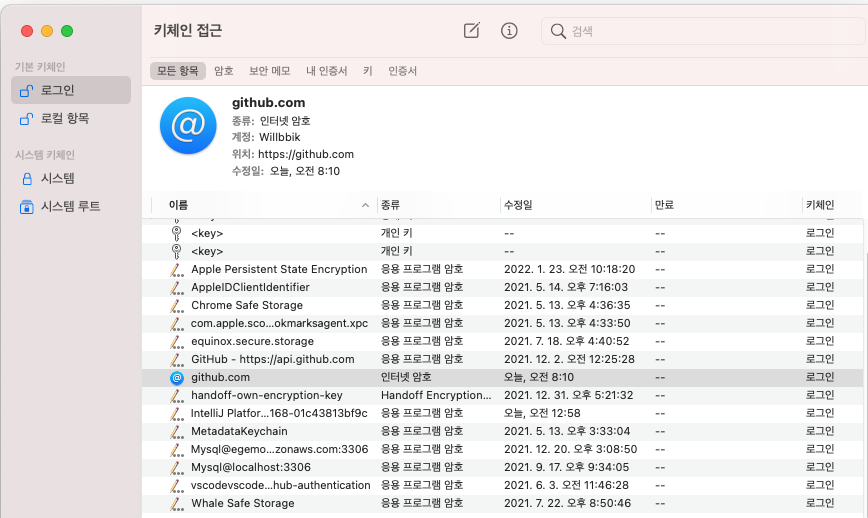Screen dimensions: 868x518
Task: Click Handoff Encryption... type cell
Action: pos(436,395)
